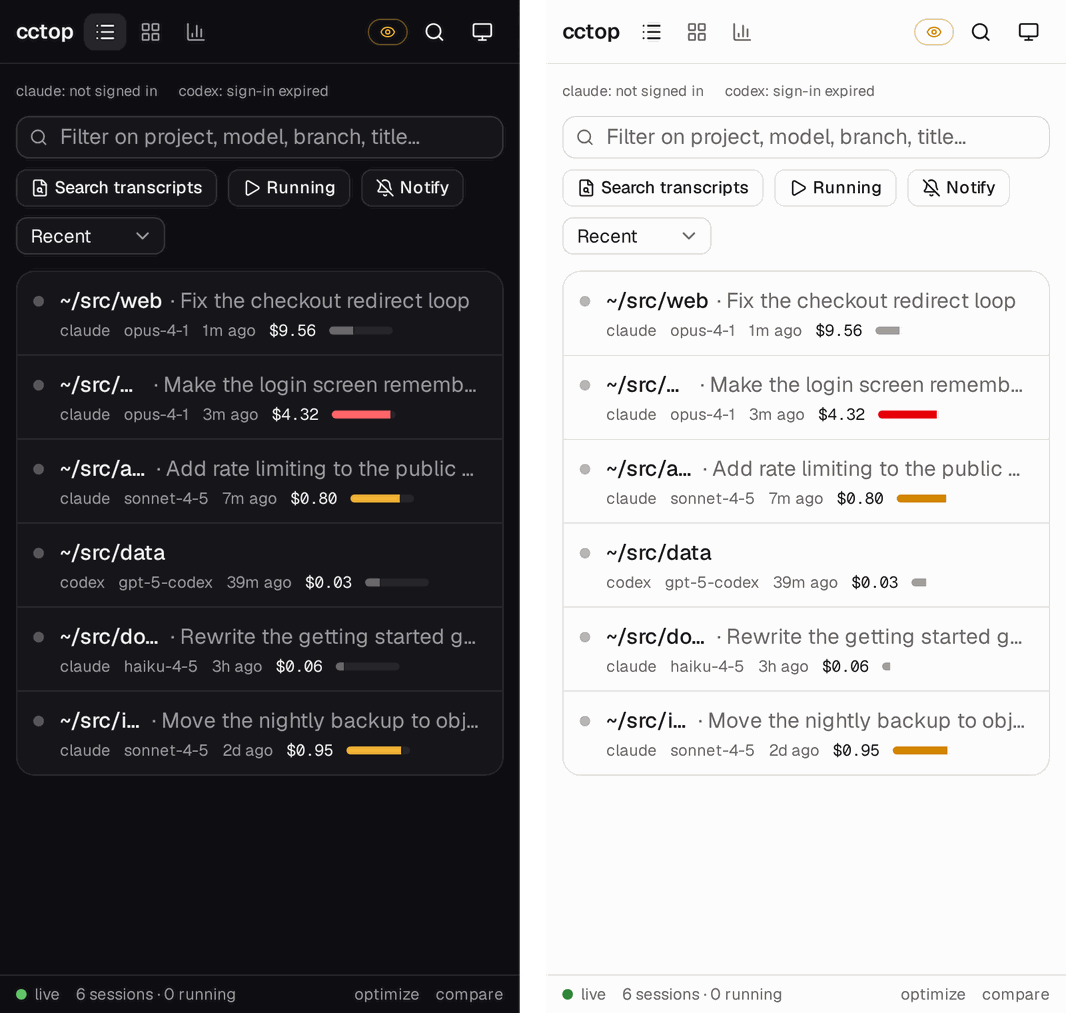The width and height of the screenshot is (1066, 1013).
Task: Open ~/src/web checkout session in dark panel
Action: click(x=260, y=313)
